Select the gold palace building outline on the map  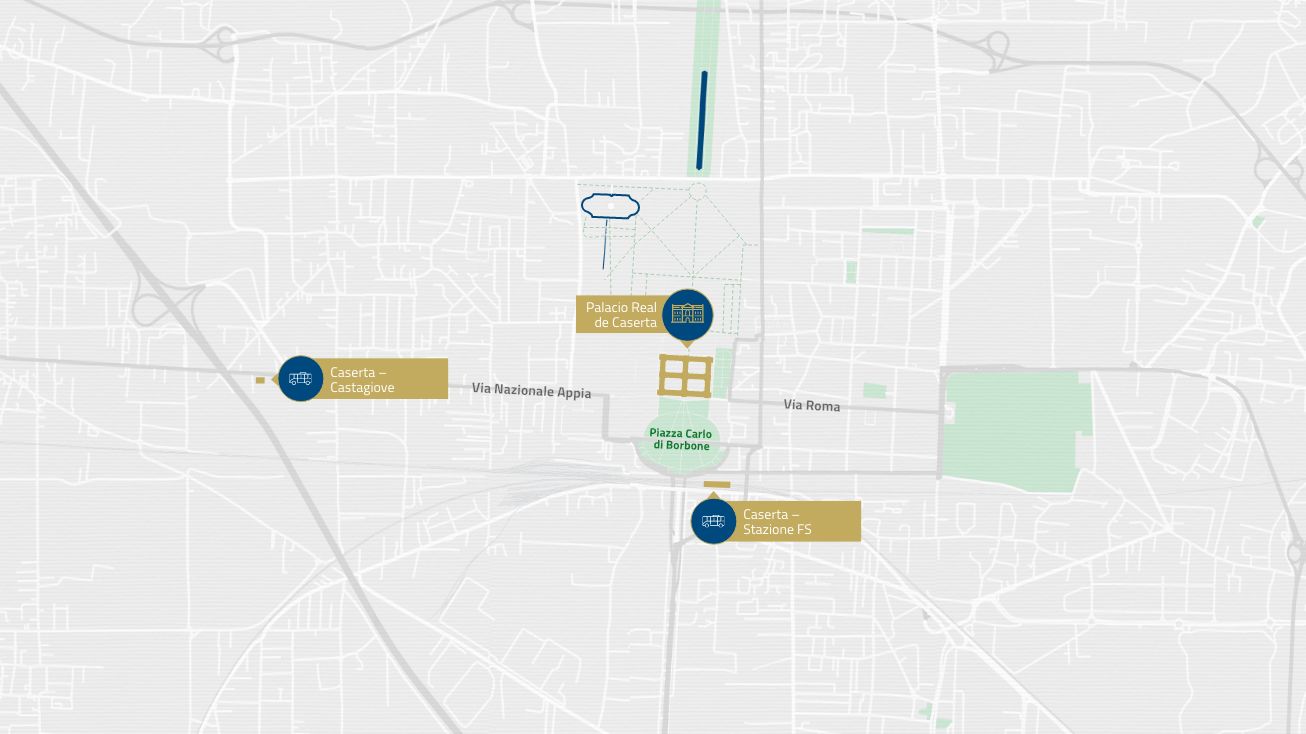point(685,375)
